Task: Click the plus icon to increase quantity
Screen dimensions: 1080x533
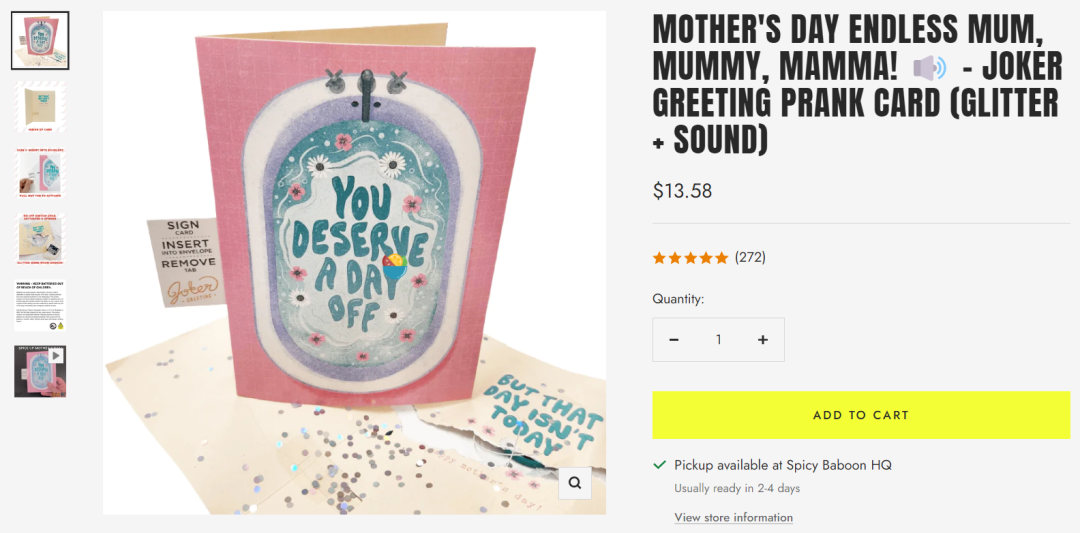Action: [763, 340]
